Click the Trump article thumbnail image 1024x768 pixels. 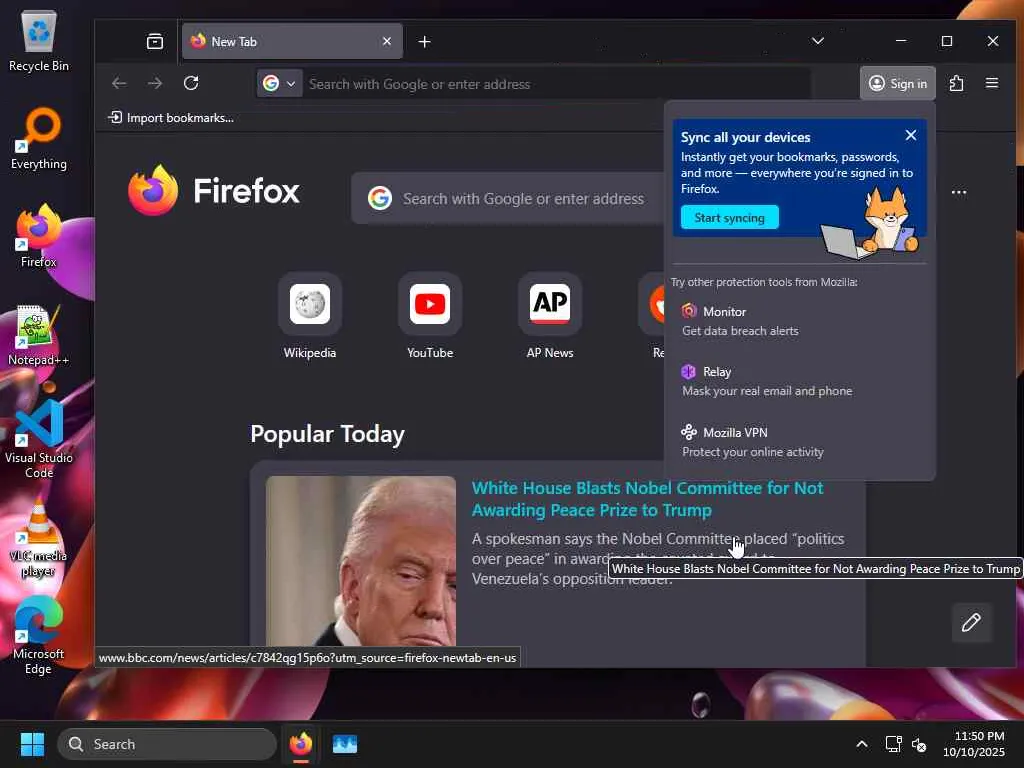tap(360, 561)
